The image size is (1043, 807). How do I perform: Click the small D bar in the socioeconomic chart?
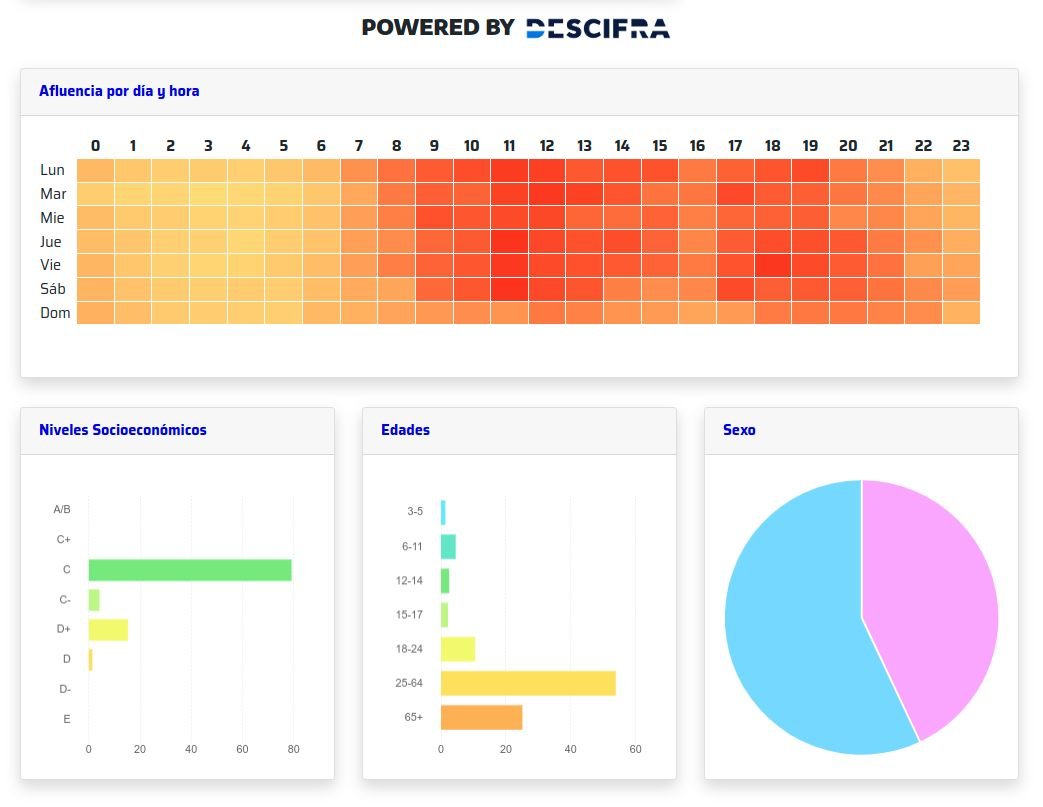point(90,660)
